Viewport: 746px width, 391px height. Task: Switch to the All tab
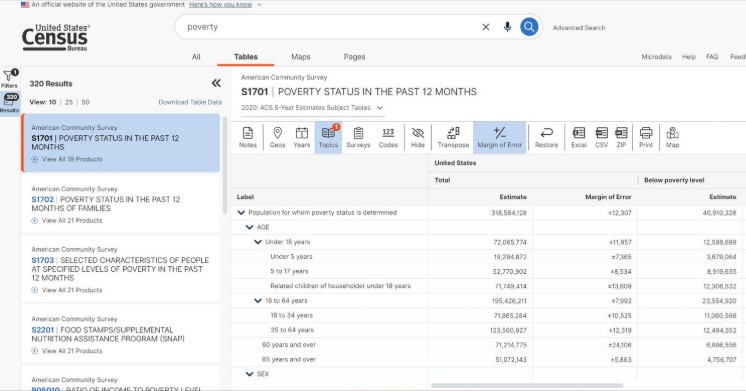coord(196,57)
